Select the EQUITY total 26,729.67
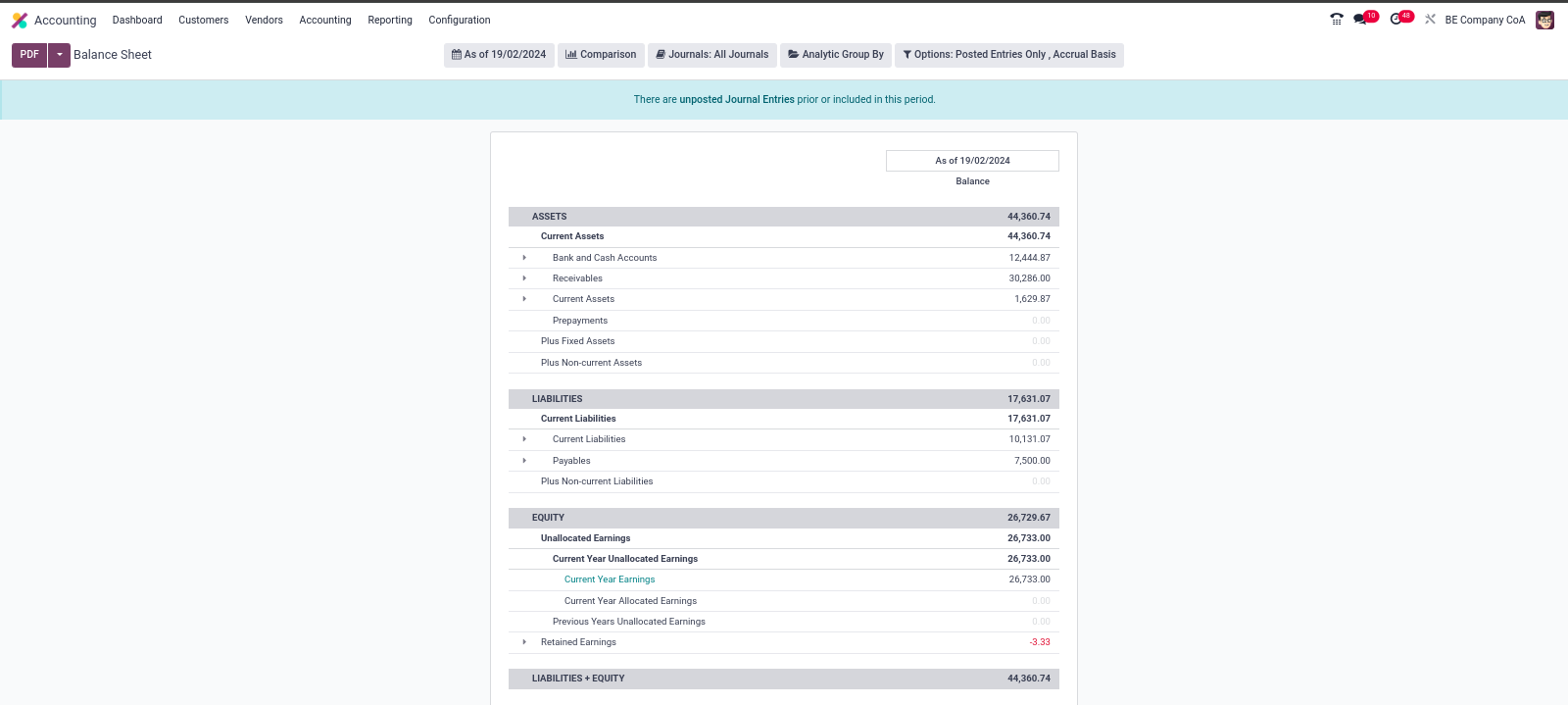Viewport: 1568px width, 705px height. pyautogui.click(x=1028, y=518)
